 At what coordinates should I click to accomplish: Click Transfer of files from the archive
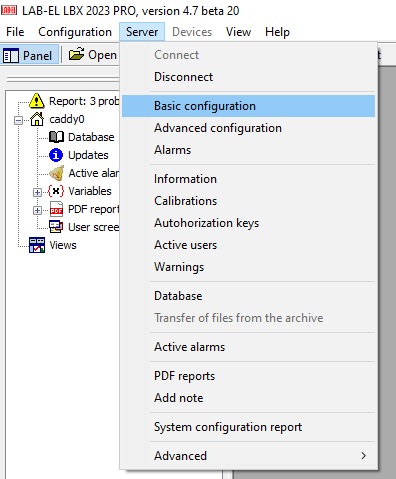(x=248, y=318)
